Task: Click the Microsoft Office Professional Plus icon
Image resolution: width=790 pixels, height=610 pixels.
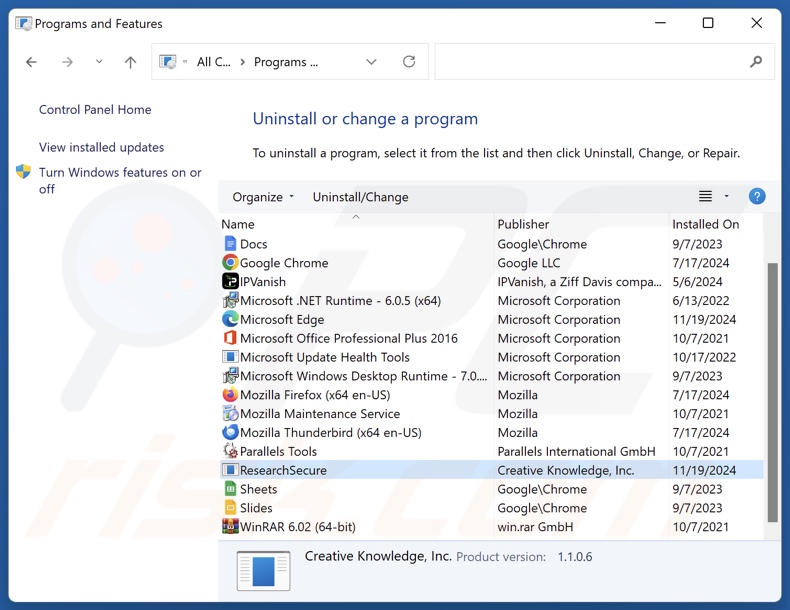Action: coord(230,338)
